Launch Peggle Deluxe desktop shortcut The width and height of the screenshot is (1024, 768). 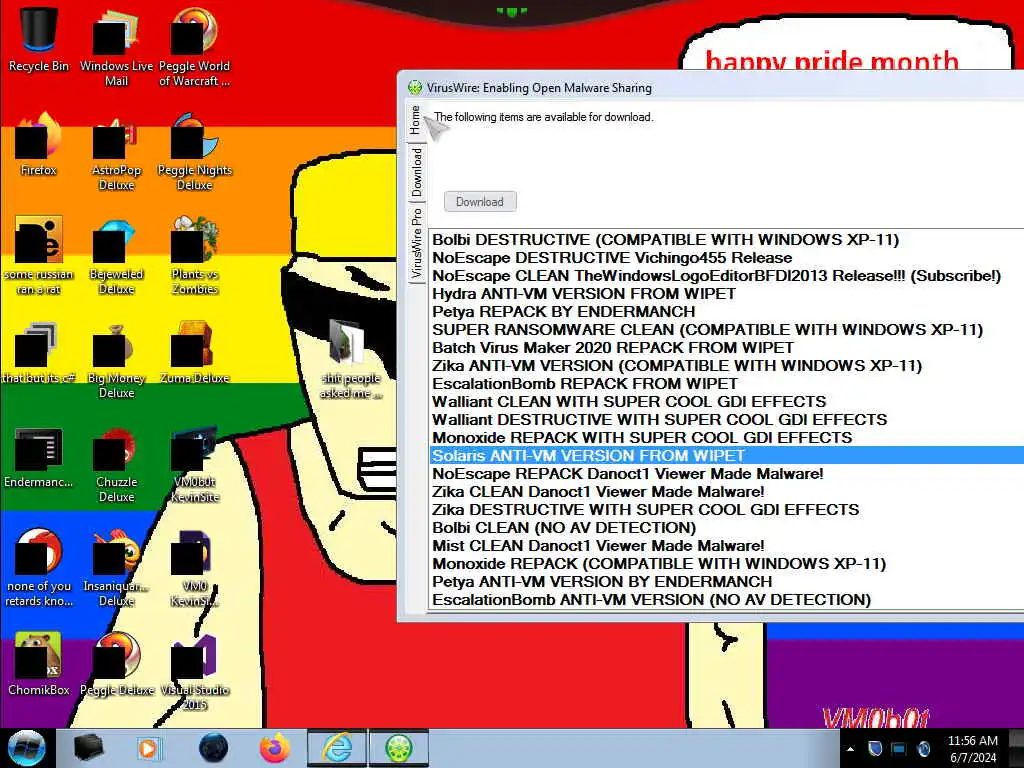(116, 665)
